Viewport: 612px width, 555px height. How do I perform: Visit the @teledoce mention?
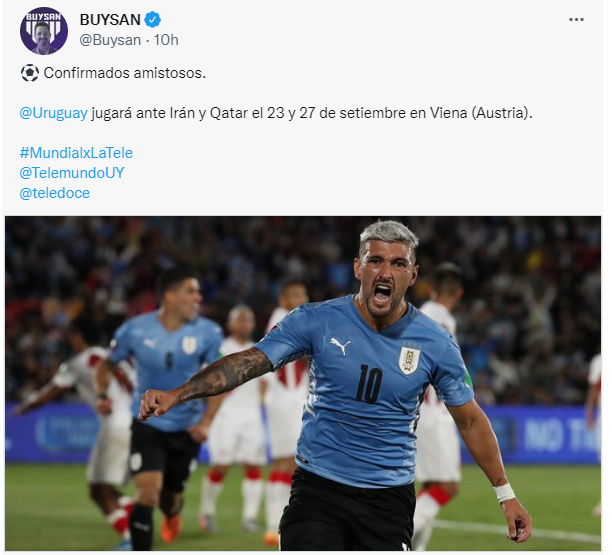point(55,193)
